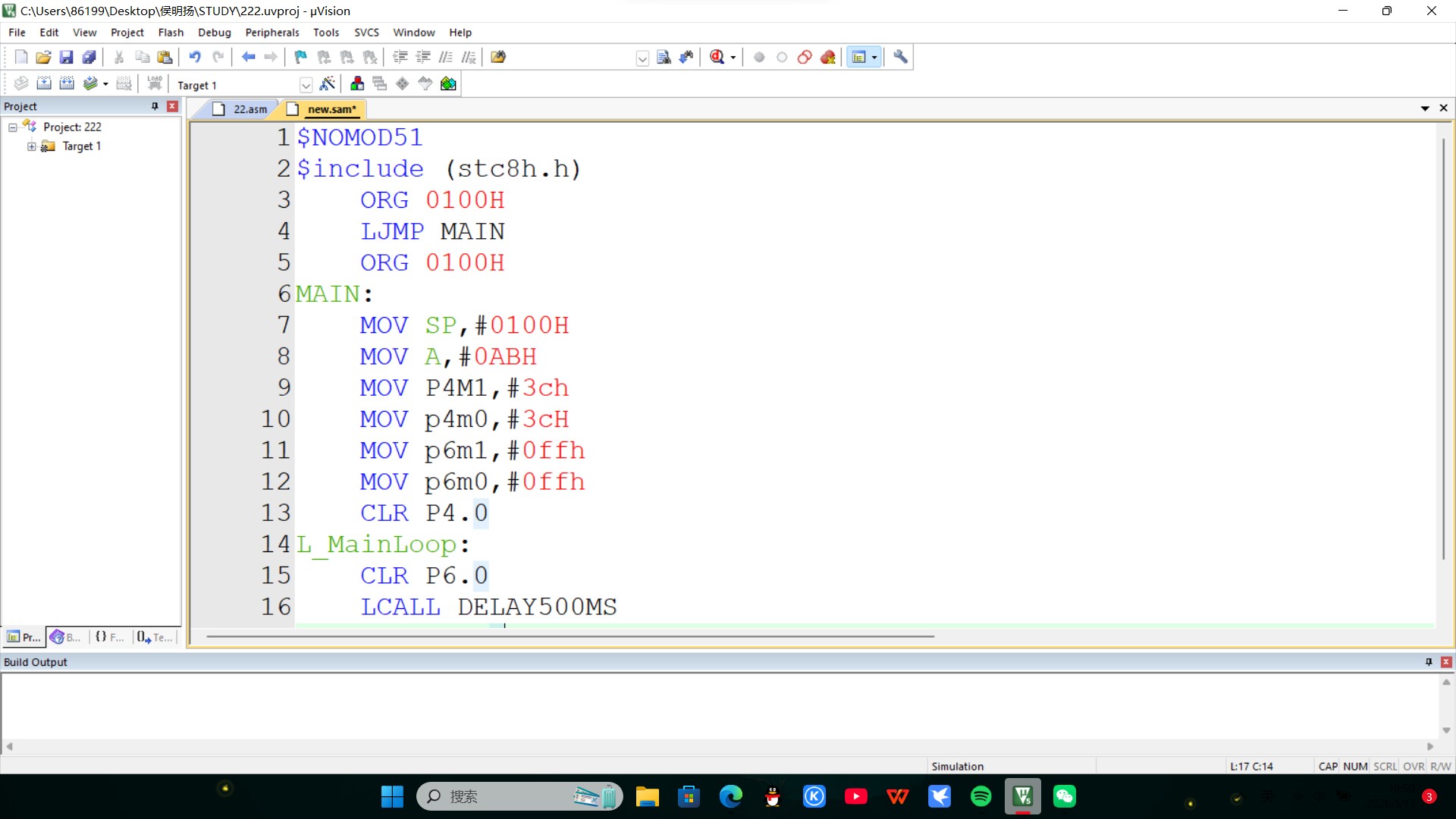Click the Undo arrow icon

tap(195, 57)
